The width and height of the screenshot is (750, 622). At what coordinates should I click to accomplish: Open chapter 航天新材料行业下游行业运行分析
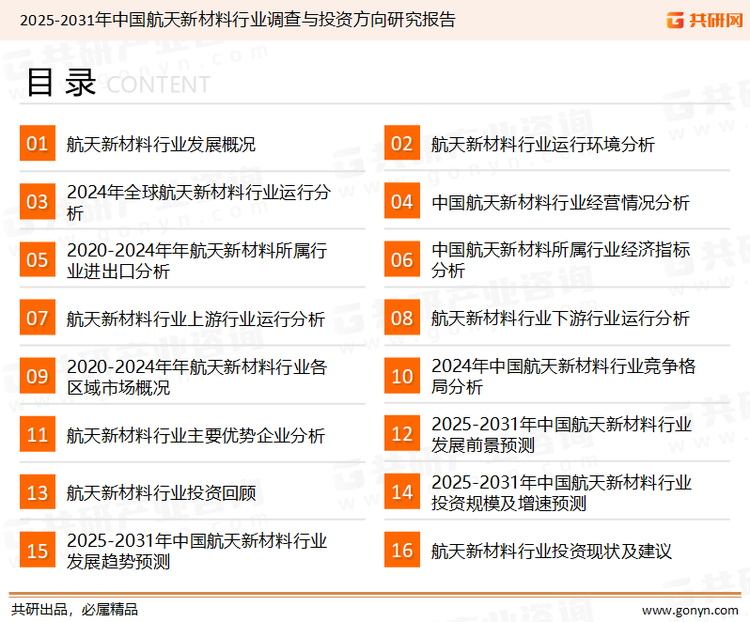[560, 319]
